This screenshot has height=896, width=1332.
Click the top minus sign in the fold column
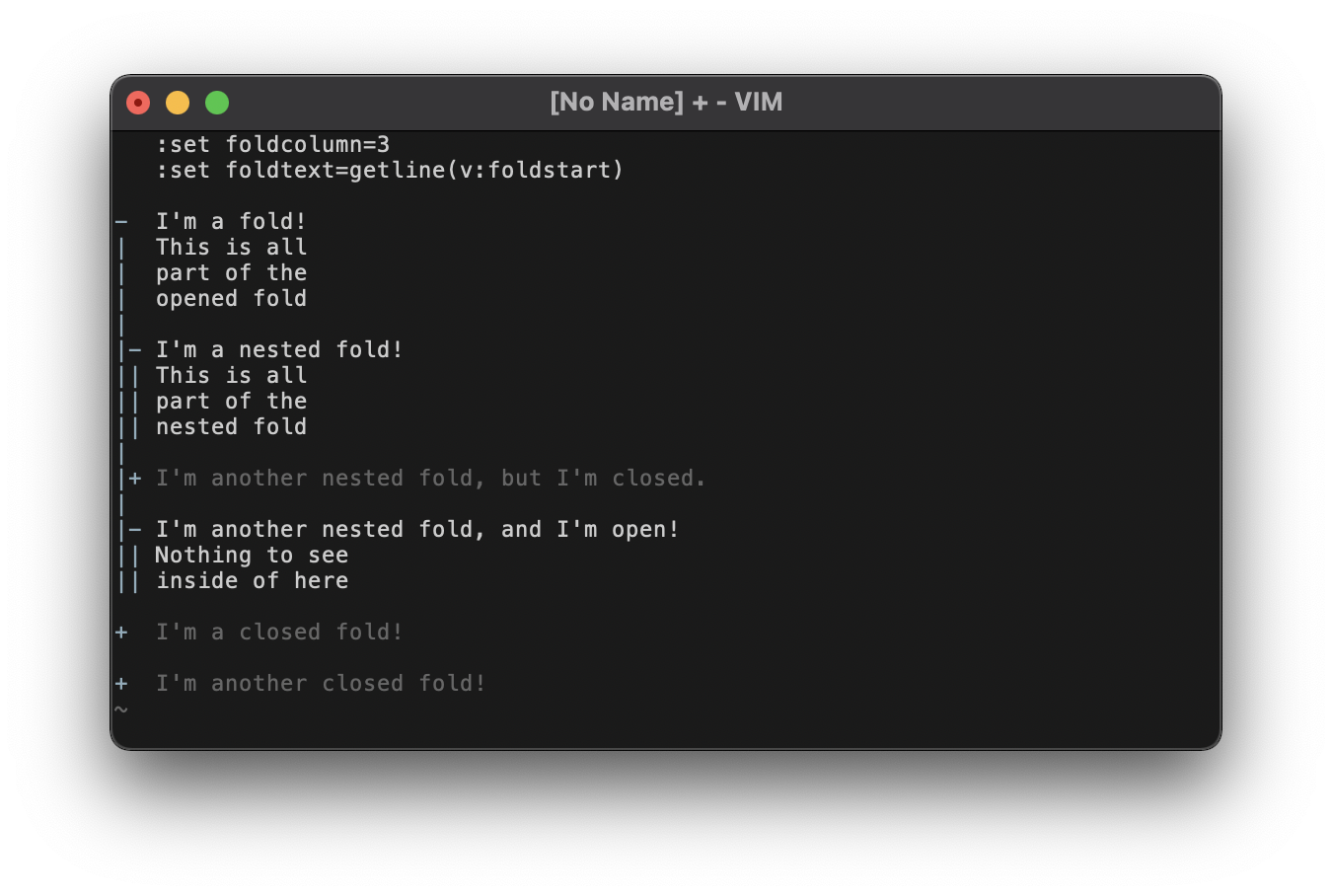pyautogui.click(x=120, y=221)
